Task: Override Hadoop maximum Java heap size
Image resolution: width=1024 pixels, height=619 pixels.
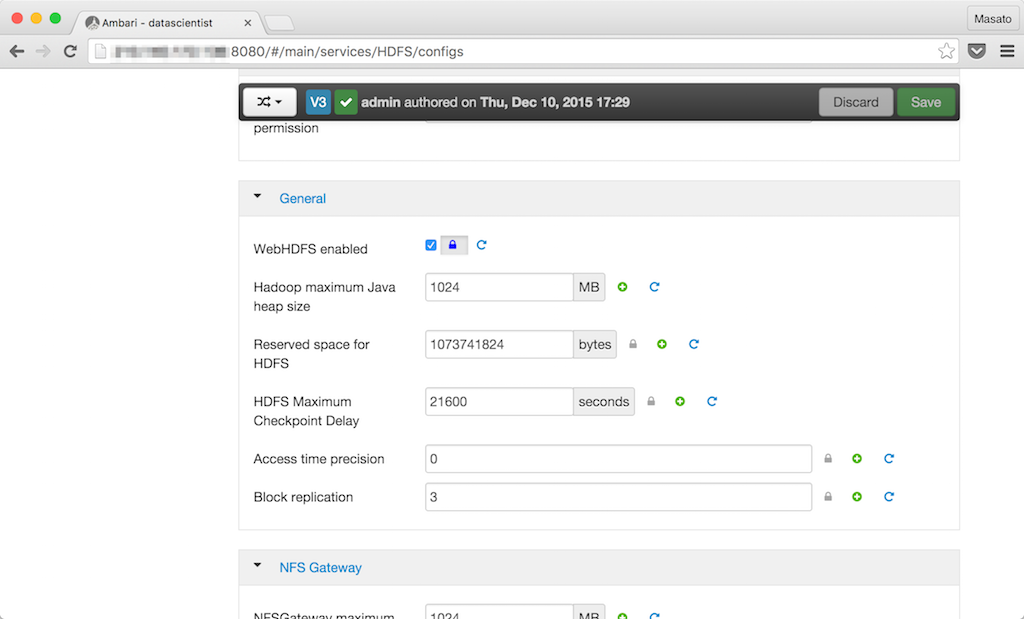Action: 622,287
